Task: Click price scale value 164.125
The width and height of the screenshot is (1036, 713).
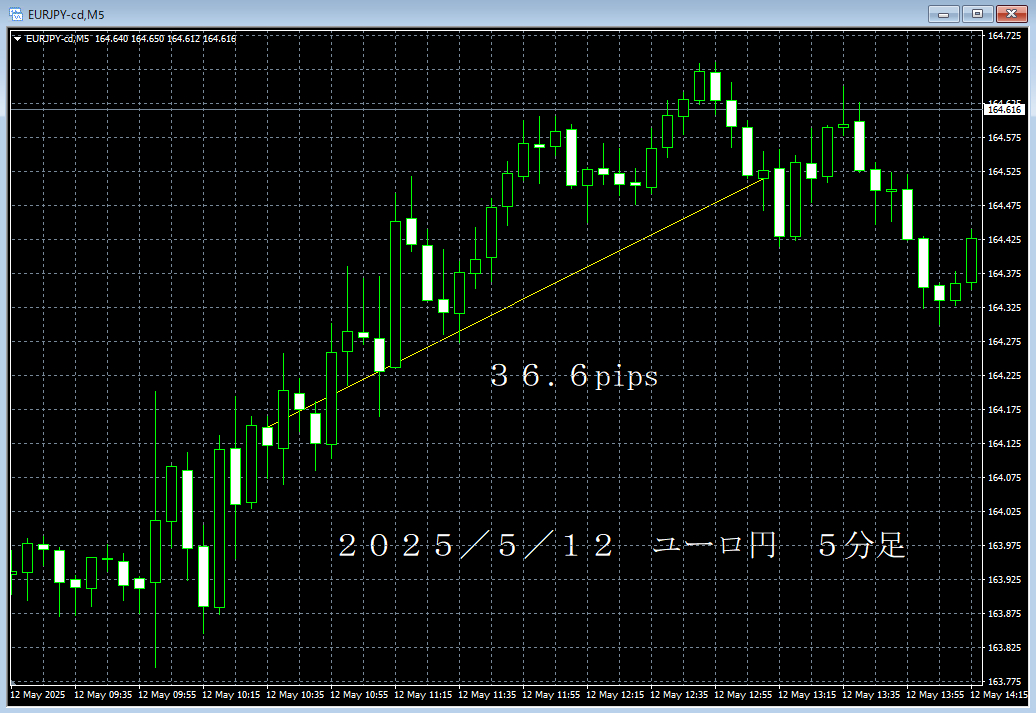Action: [1004, 443]
